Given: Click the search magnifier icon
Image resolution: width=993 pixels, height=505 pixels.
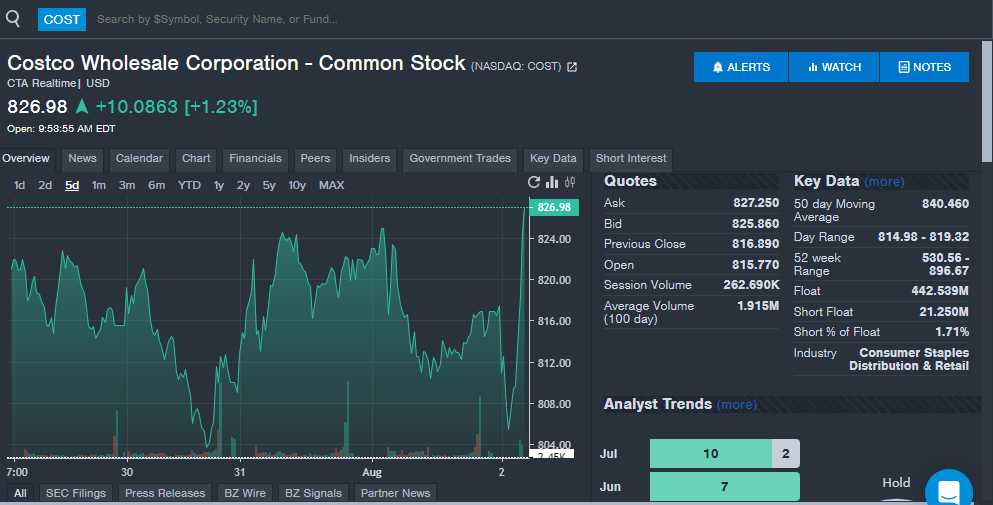Looking at the screenshot, I should pos(13,19).
